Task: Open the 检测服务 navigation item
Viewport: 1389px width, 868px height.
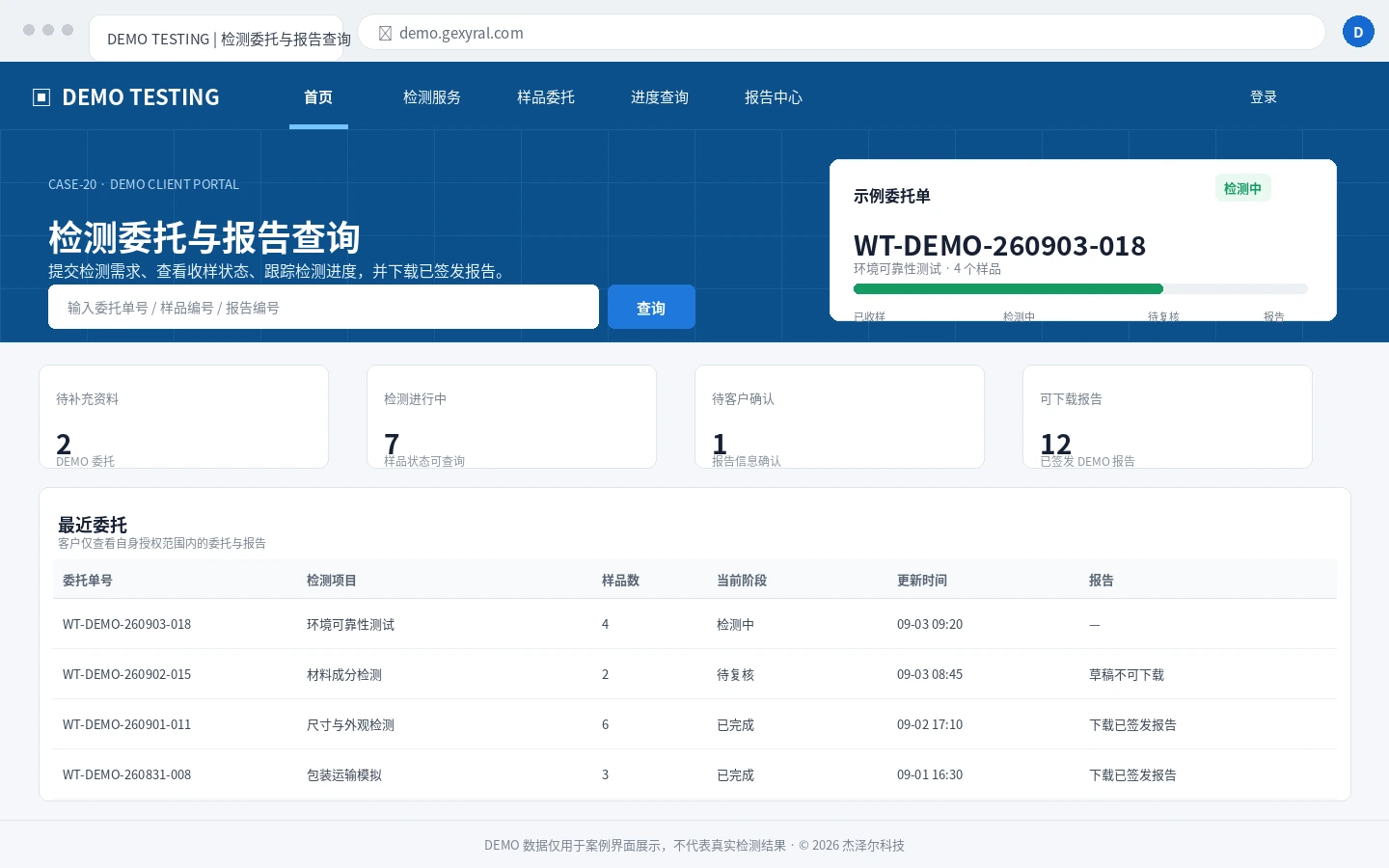Action: point(432,97)
